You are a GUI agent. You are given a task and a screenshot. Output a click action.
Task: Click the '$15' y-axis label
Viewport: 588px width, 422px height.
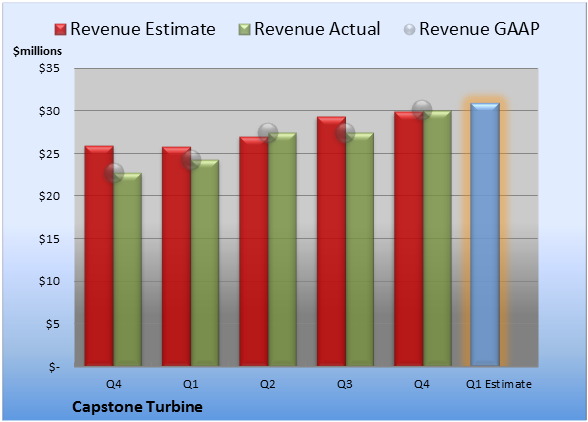[50, 239]
